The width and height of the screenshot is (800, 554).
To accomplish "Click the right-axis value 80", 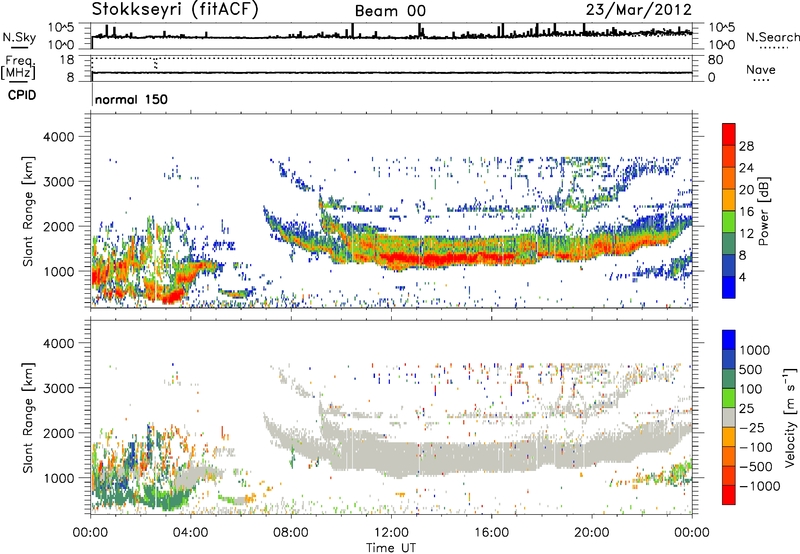I will pyautogui.click(x=715, y=60).
